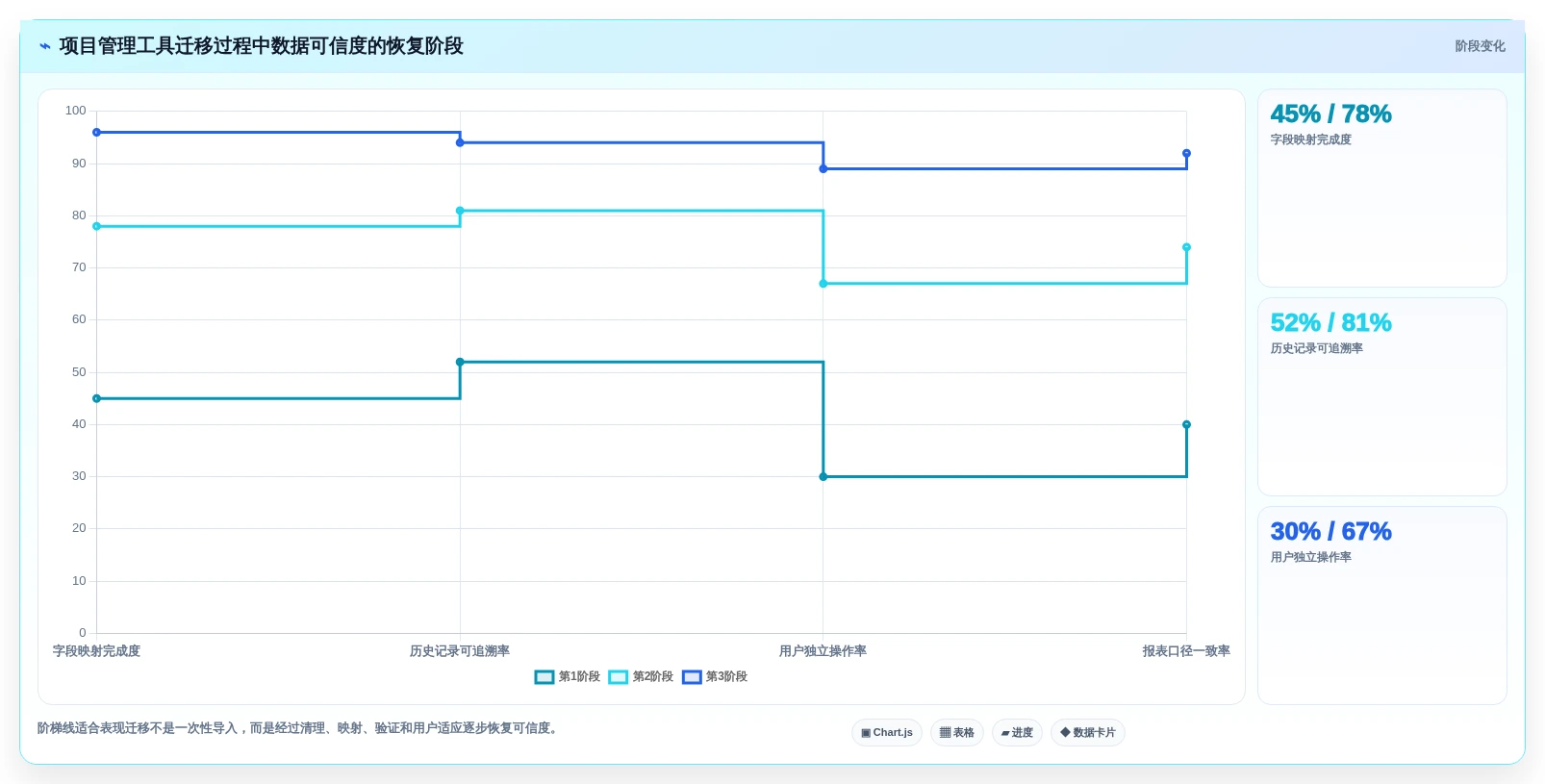1545x784 pixels.
Task: Click 第3阶段 data point at 96
Action: pyautogui.click(x=96, y=132)
